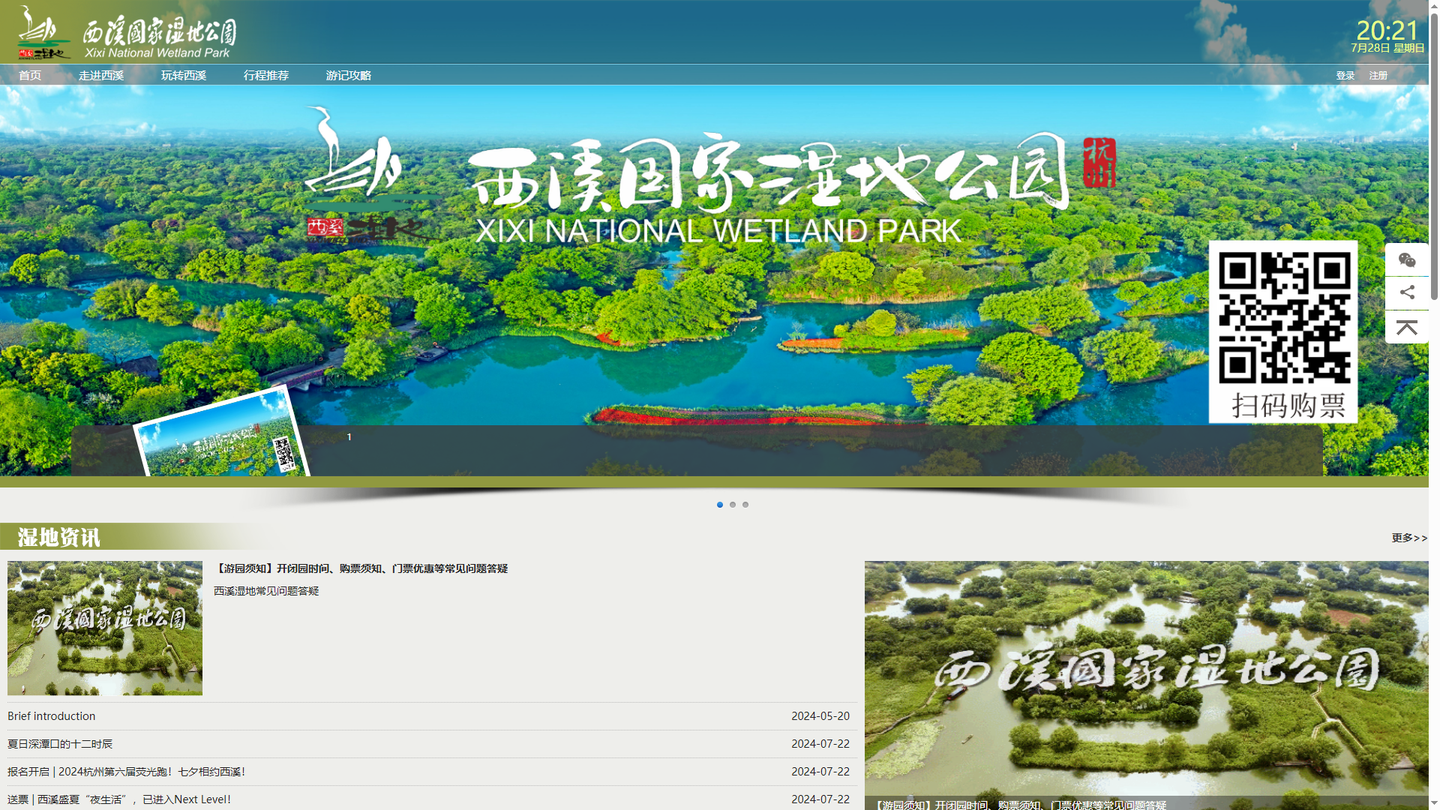Open the 西溪盛夏"夜生活" article
This screenshot has width=1440, height=810.
(x=119, y=800)
